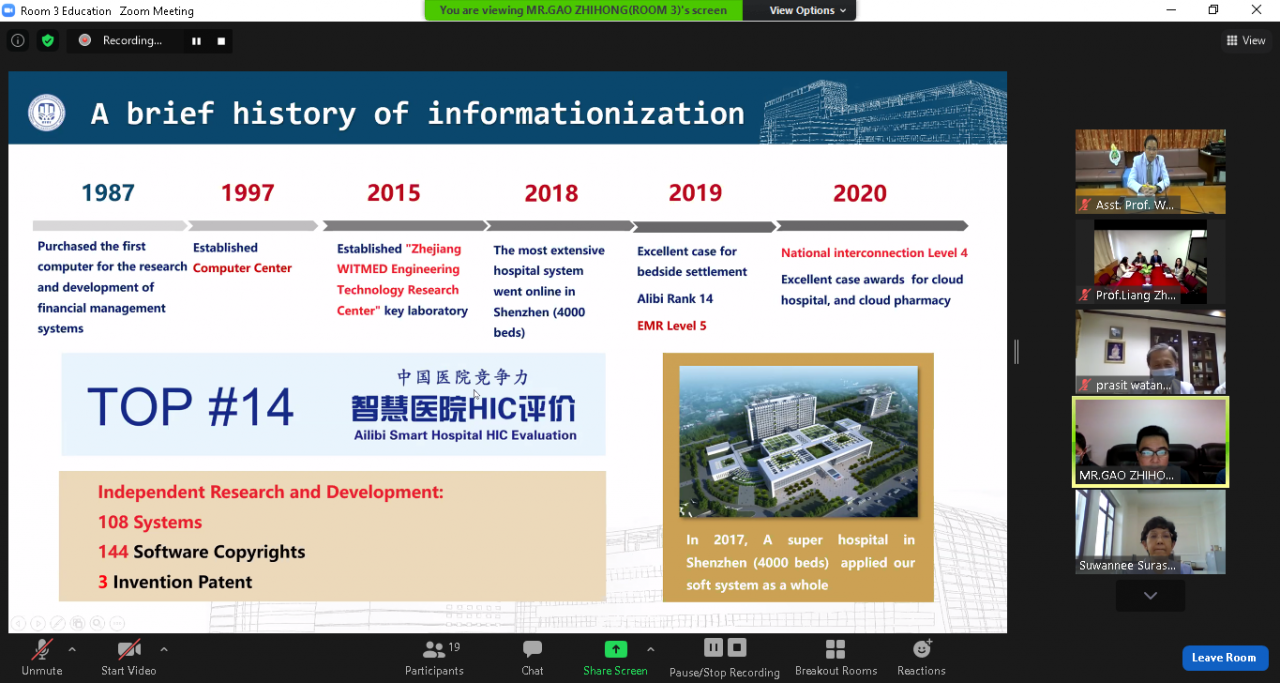Screen dimensions: 1280x683
Task: Open Breakout Rooms
Action: 835,657
